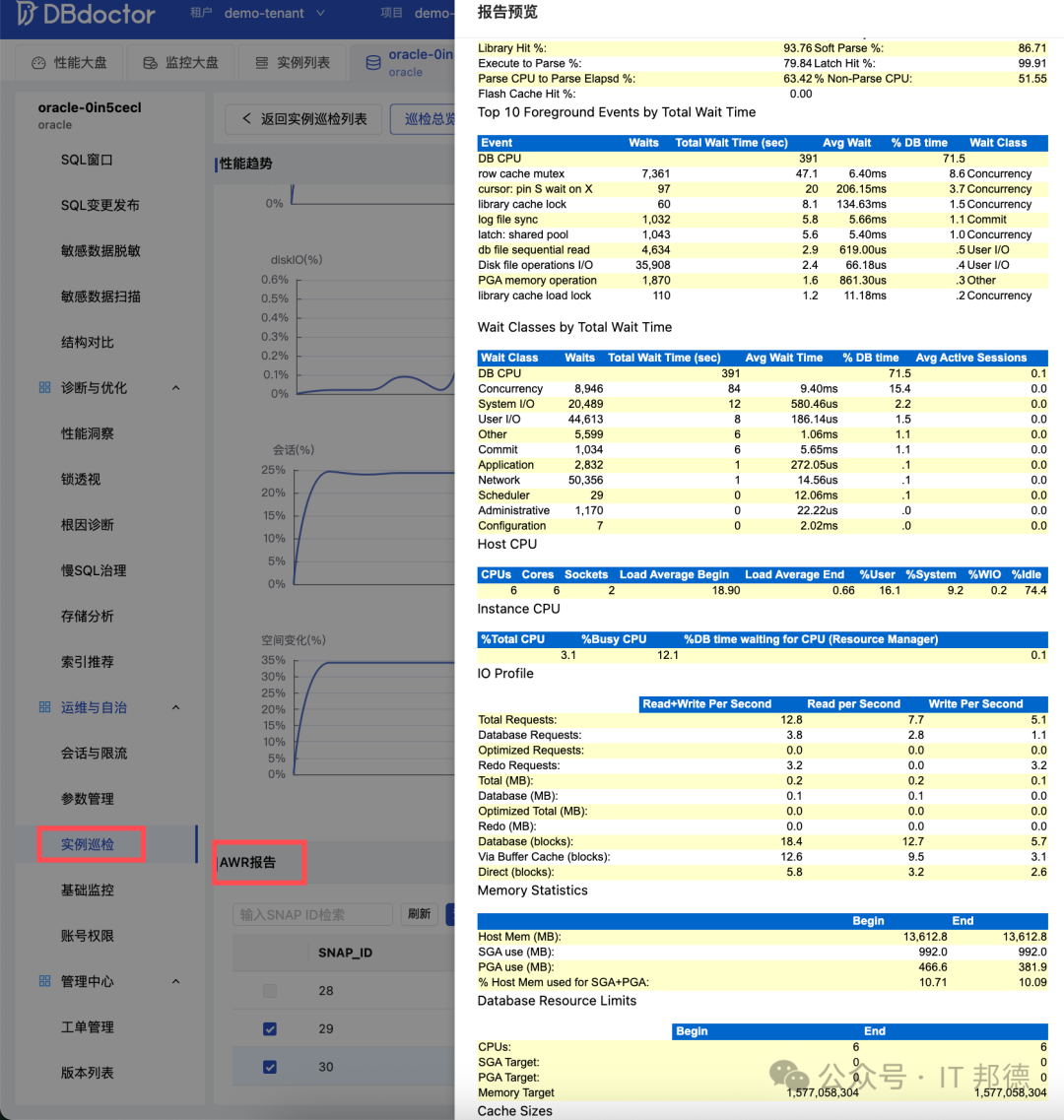Click the 运维与自治 grid icon
The image size is (1064, 1120).
click(x=44, y=707)
